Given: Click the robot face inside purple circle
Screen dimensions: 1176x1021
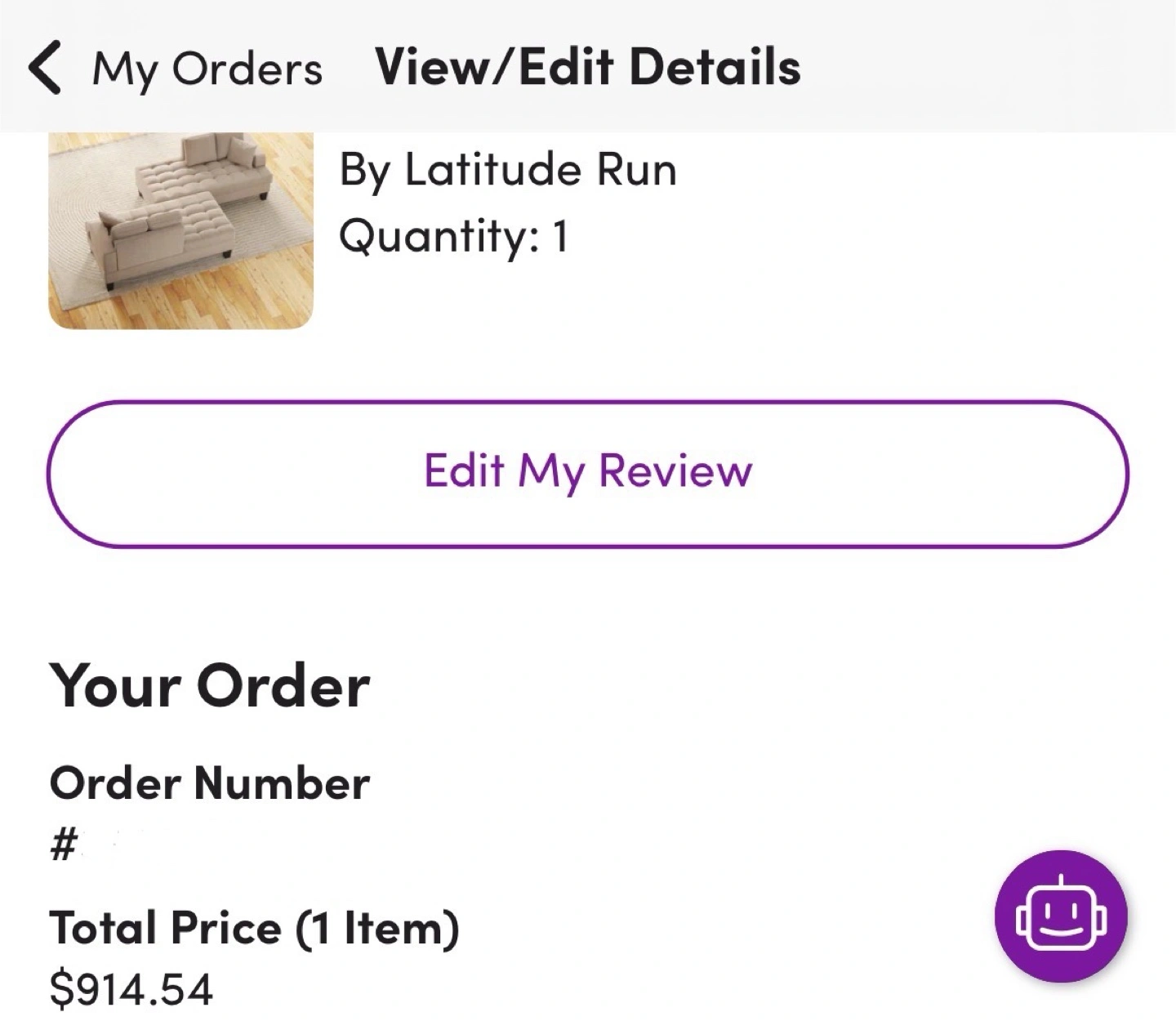Looking at the screenshot, I should (x=1061, y=915).
